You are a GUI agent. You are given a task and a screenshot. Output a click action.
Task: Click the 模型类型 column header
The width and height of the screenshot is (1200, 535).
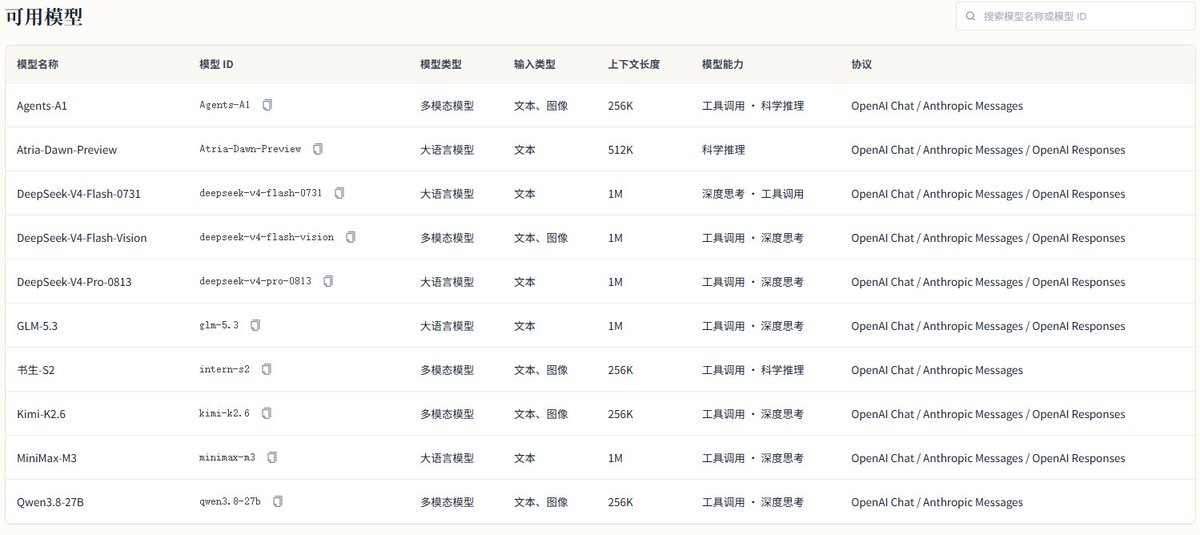point(441,64)
